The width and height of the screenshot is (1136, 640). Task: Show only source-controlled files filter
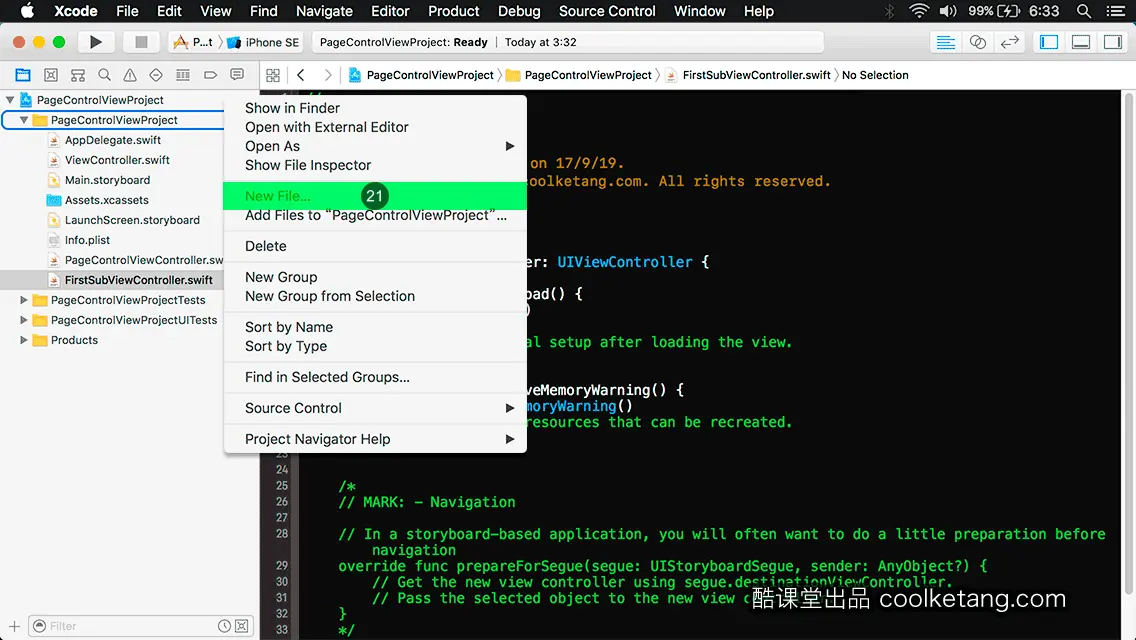(242, 626)
